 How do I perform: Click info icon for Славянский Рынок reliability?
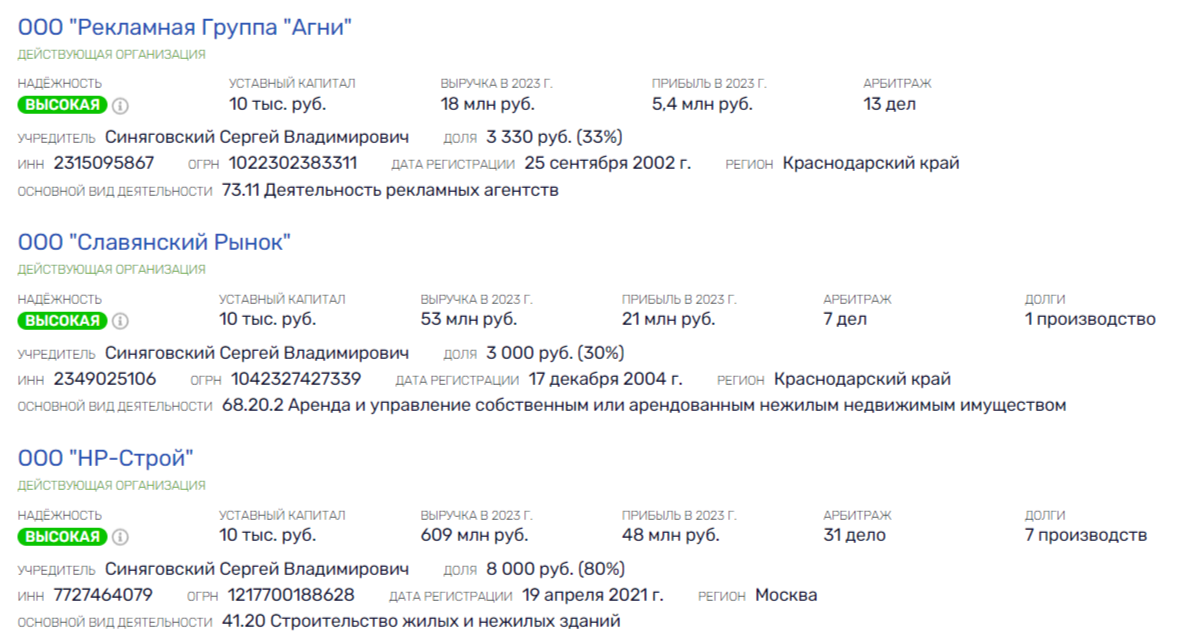click(120, 321)
